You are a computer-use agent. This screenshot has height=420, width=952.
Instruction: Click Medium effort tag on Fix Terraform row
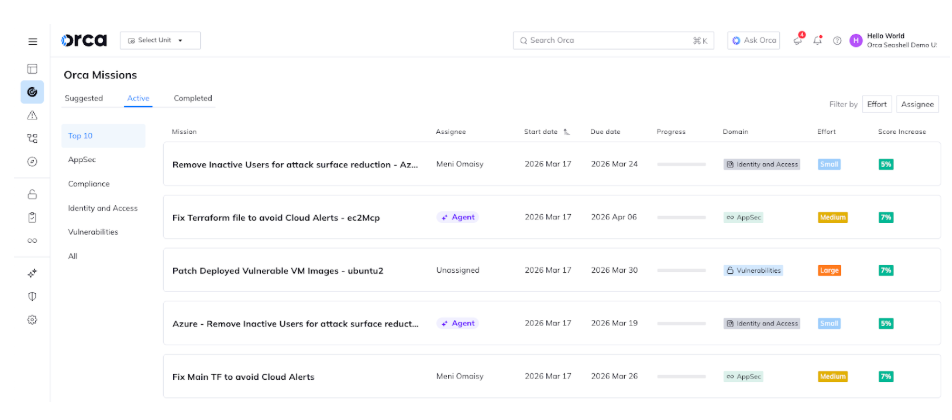point(832,217)
